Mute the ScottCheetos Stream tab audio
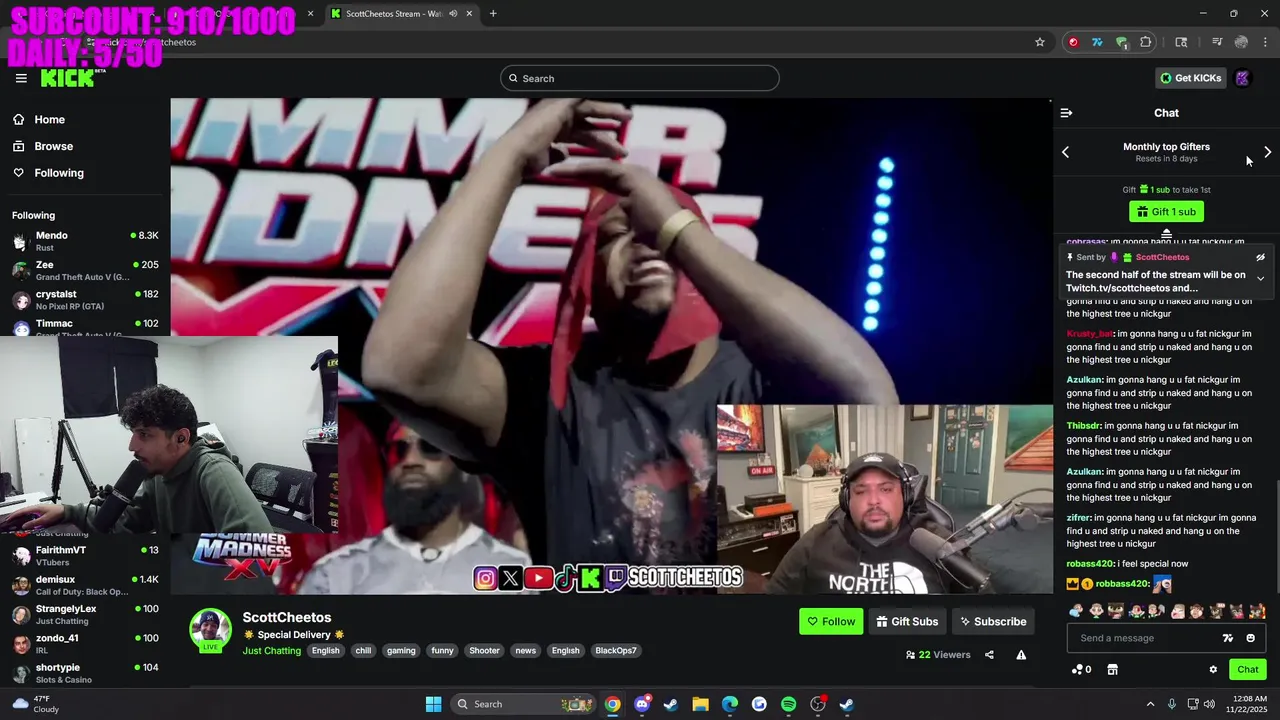 453,14
